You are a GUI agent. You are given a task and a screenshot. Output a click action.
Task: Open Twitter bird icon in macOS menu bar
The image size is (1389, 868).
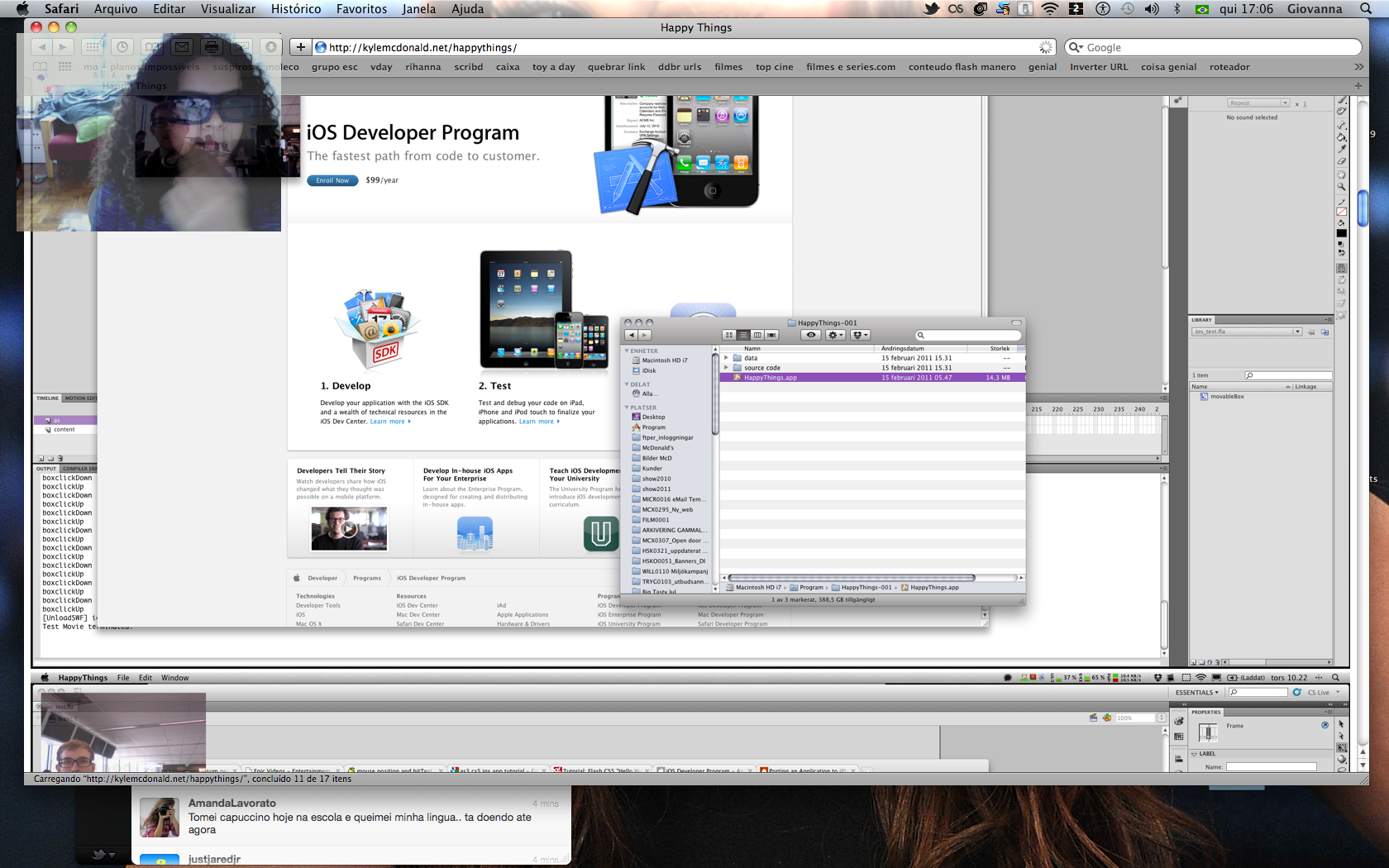pos(932,9)
